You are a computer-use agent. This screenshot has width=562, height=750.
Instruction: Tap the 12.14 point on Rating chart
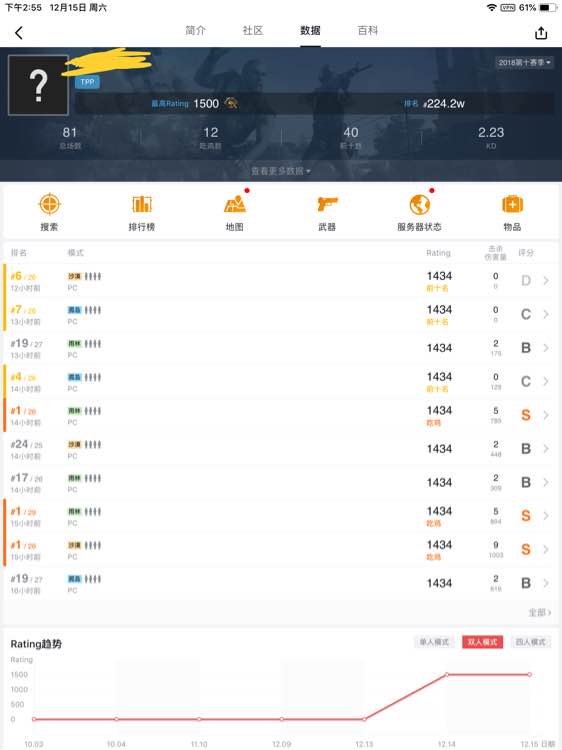click(x=447, y=674)
